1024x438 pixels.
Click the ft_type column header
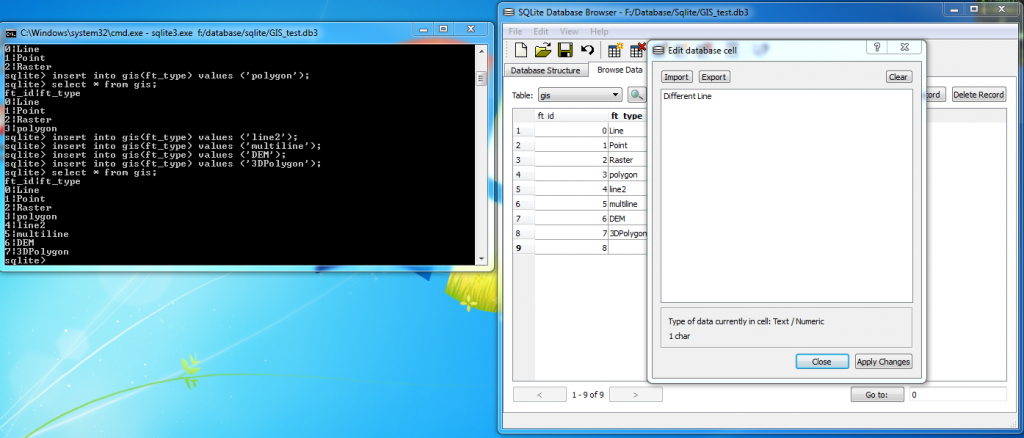coord(627,116)
